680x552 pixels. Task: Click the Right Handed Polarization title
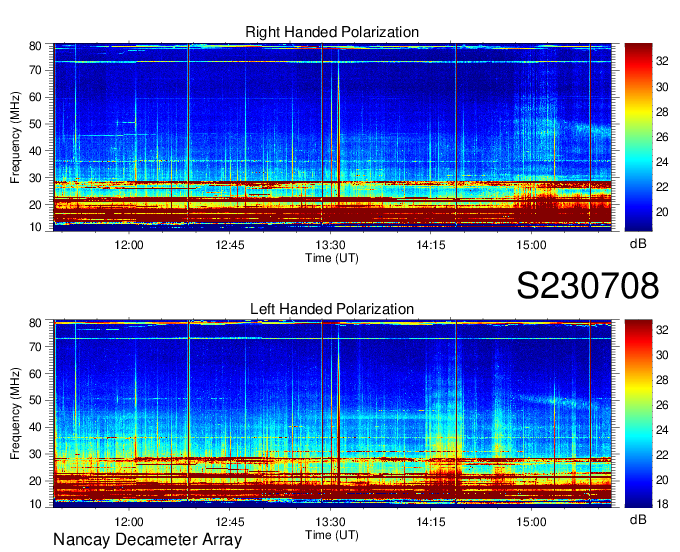coord(332,32)
